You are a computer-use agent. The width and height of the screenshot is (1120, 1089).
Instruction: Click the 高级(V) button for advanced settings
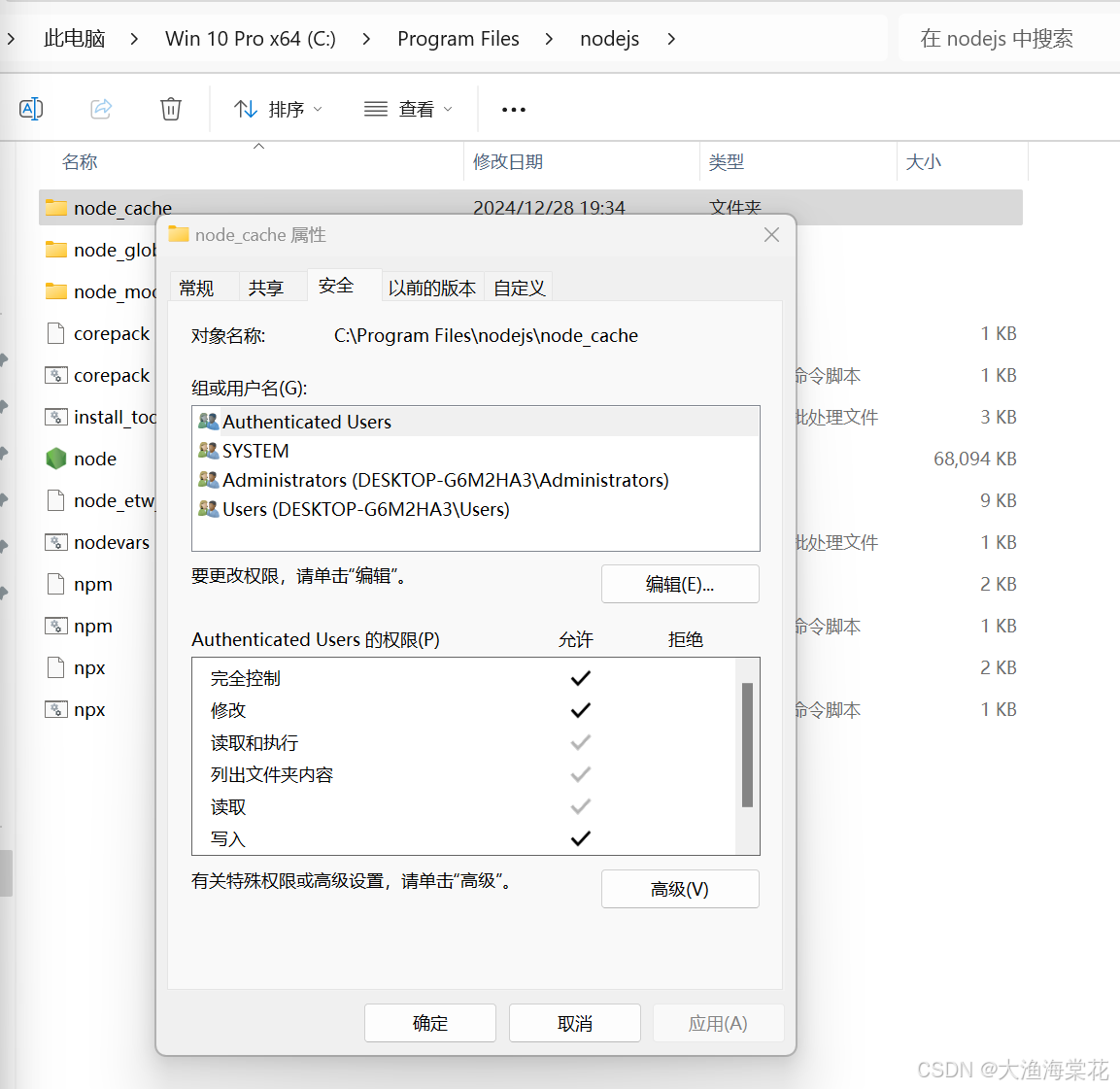[680, 888]
